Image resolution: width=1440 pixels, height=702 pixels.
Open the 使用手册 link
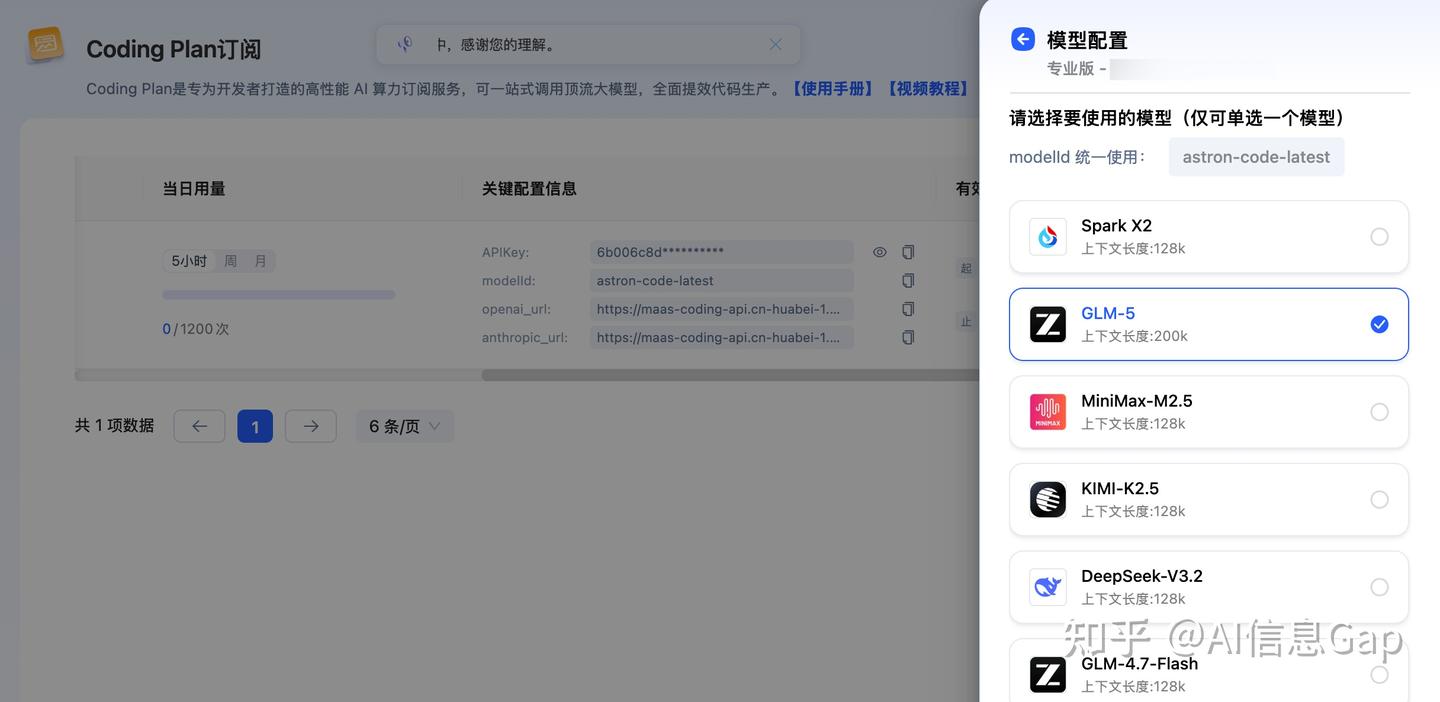[x=832, y=89]
